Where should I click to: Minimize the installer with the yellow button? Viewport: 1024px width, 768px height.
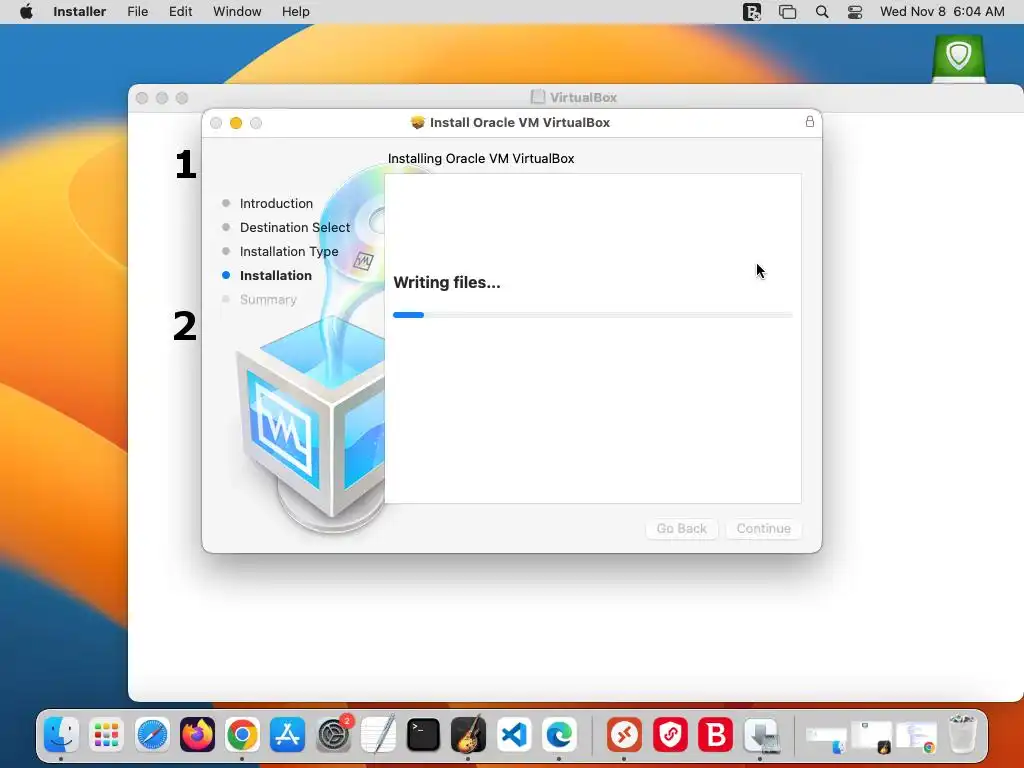coord(236,123)
